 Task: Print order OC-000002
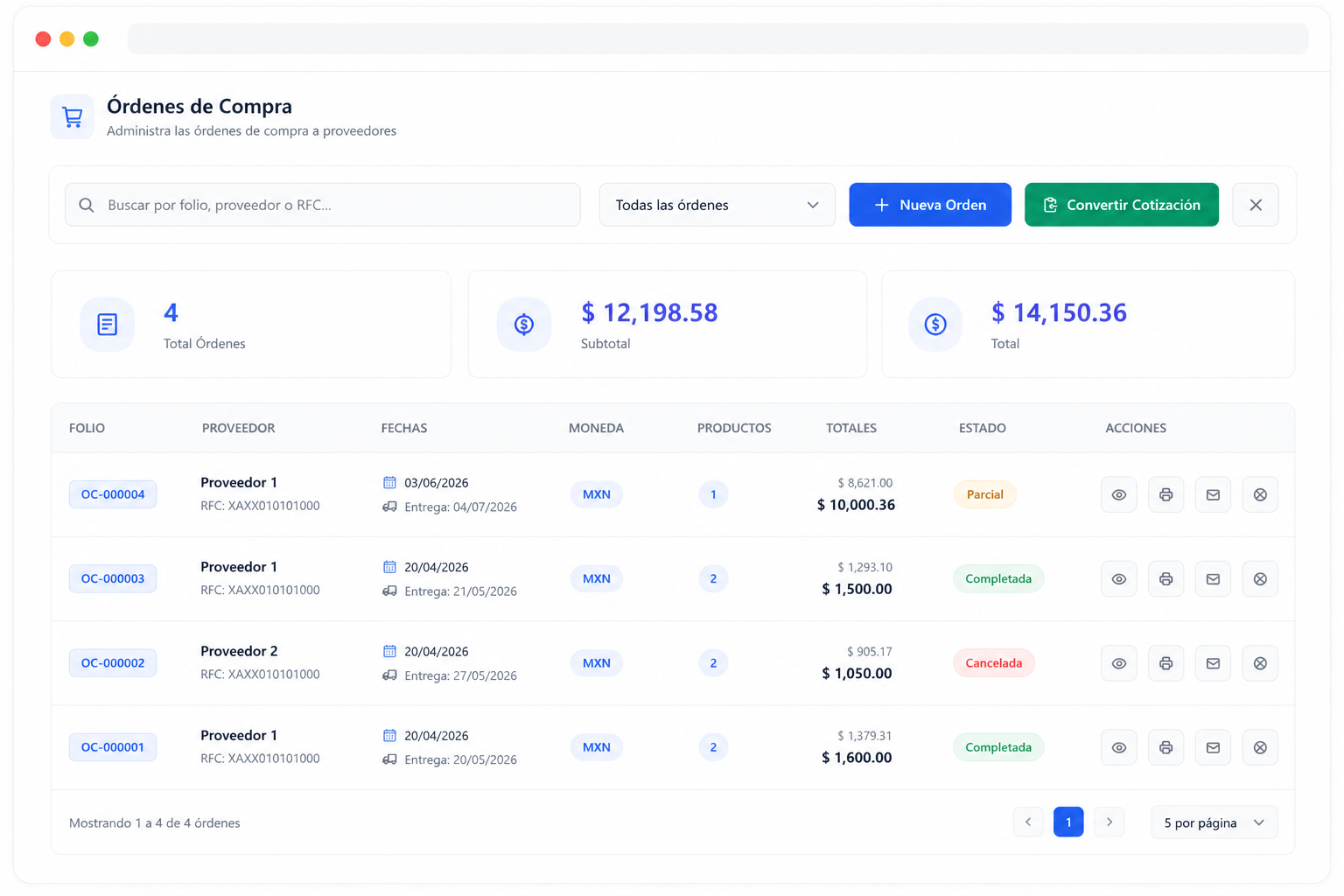tap(1165, 663)
